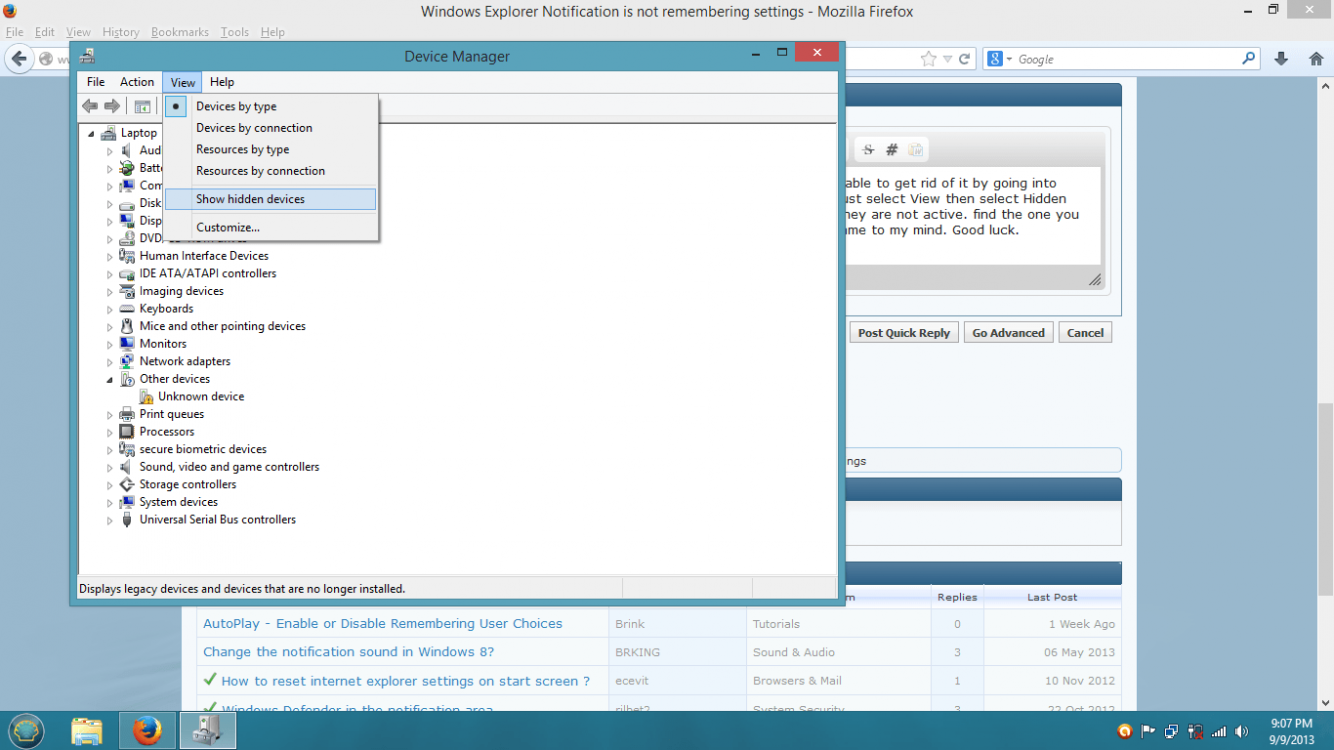Open the Action menu in Device Manager
The image size is (1334, 750).
tap(137, 82)
